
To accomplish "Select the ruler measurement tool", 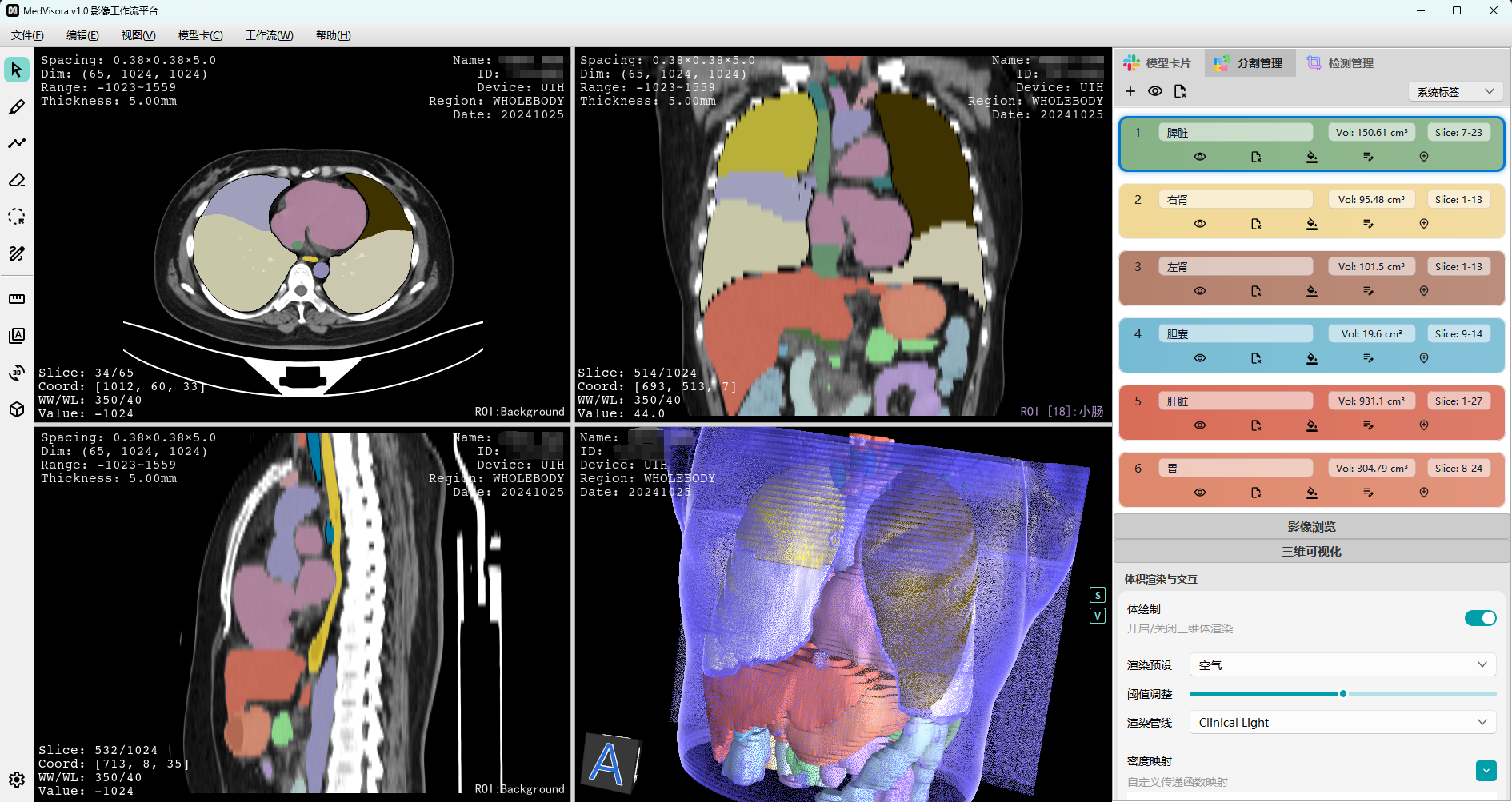I will point(17,299).
